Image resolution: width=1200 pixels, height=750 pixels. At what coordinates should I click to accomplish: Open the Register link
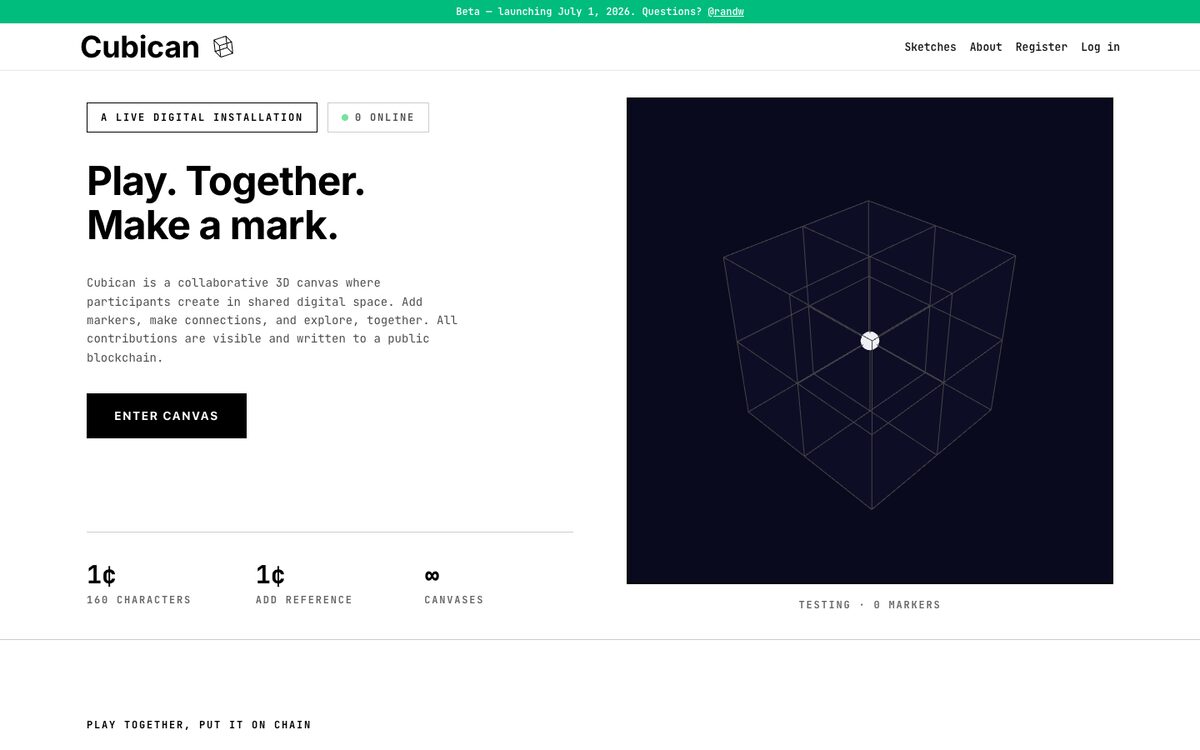tap(1041, 47)
